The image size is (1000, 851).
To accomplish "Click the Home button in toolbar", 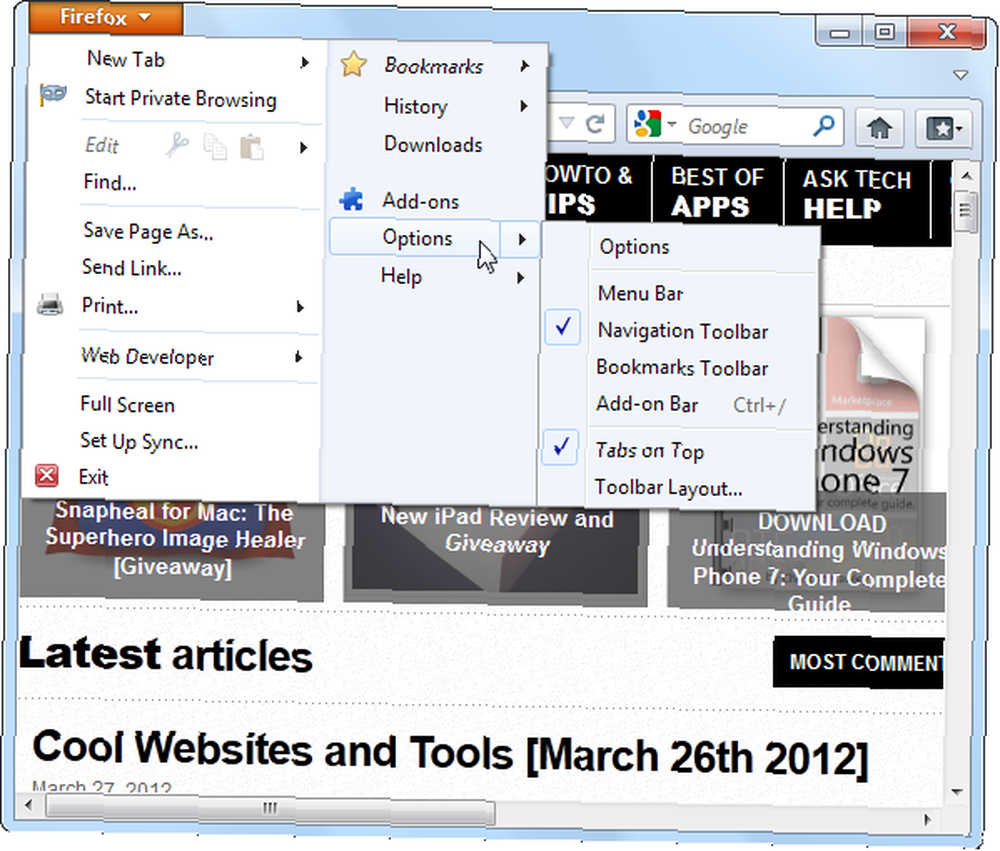I will point(879,128).
